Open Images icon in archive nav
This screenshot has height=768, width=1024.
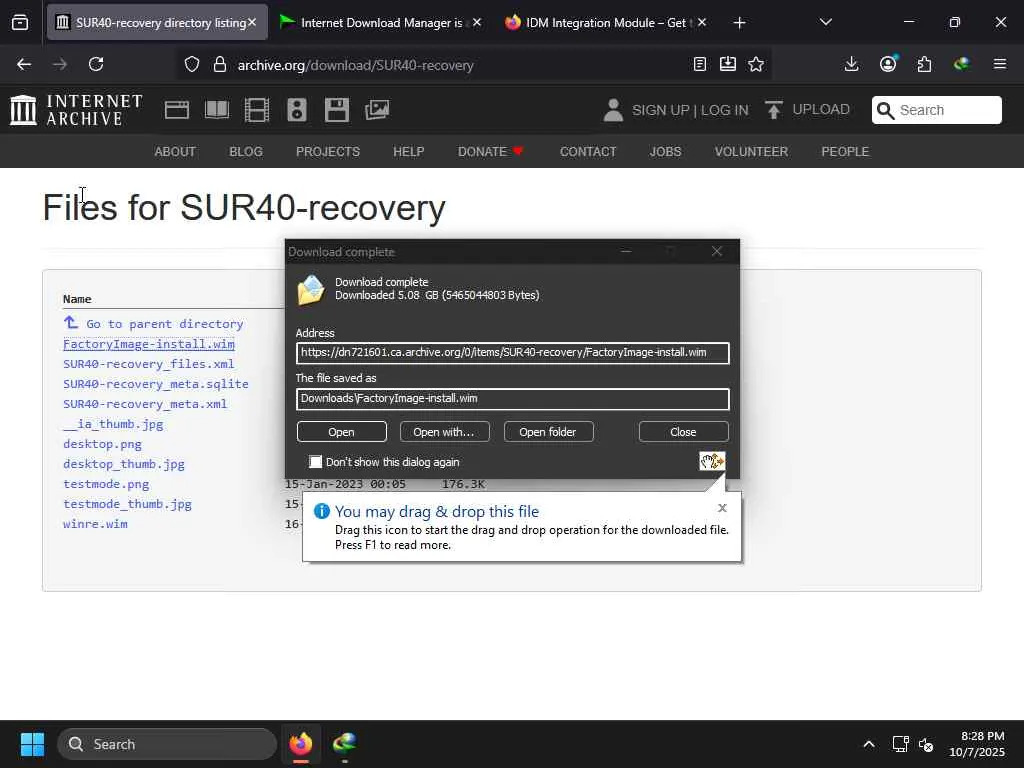point(377,110)
